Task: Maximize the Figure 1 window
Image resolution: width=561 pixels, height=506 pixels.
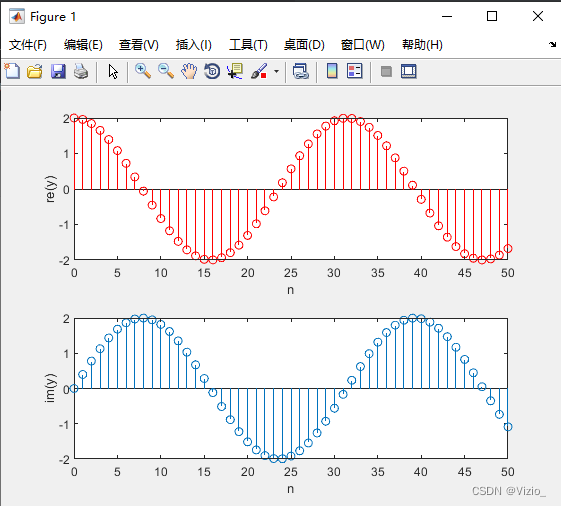Action: 492,16
